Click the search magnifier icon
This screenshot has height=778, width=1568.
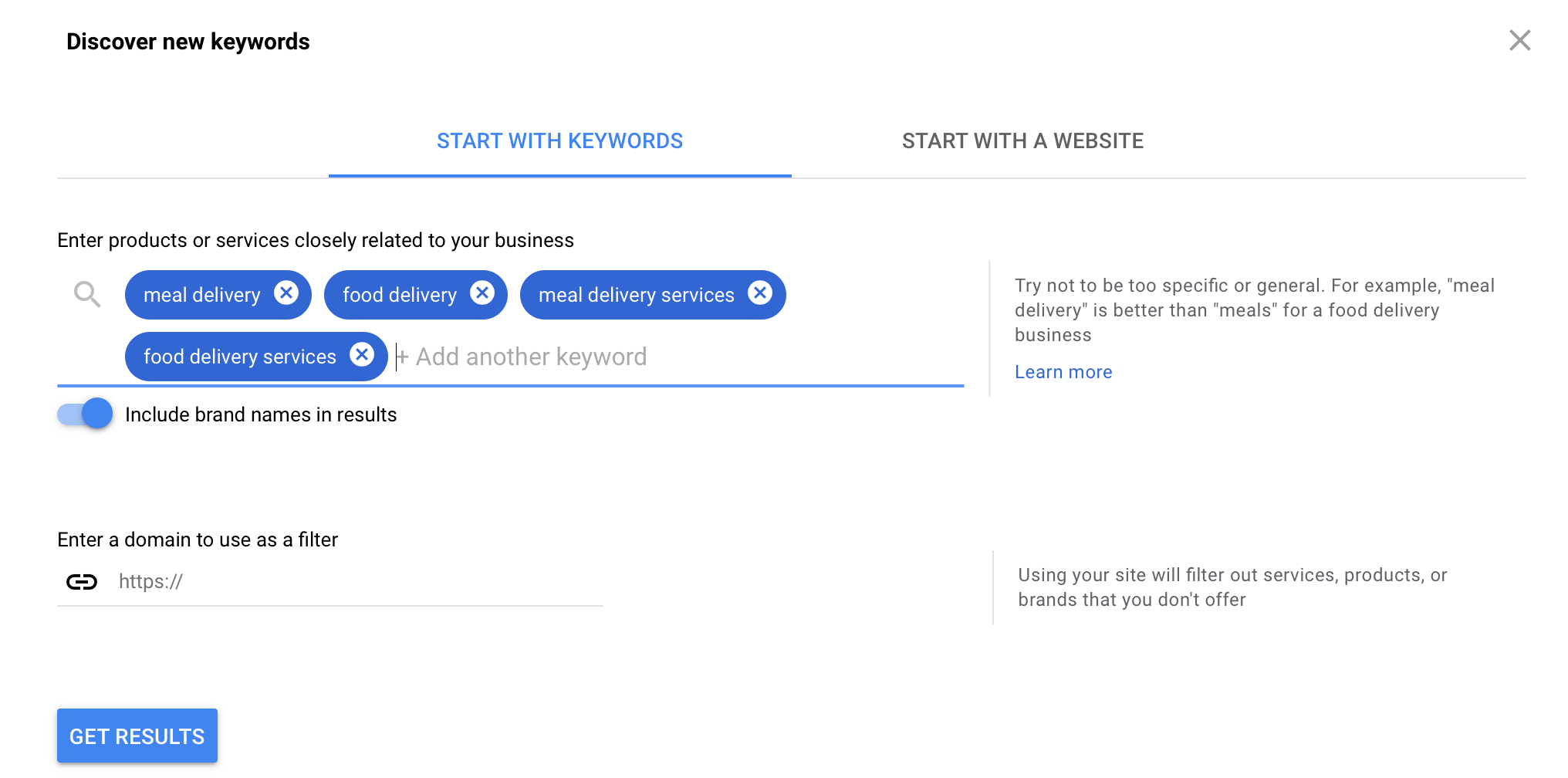tap(86, 294)
